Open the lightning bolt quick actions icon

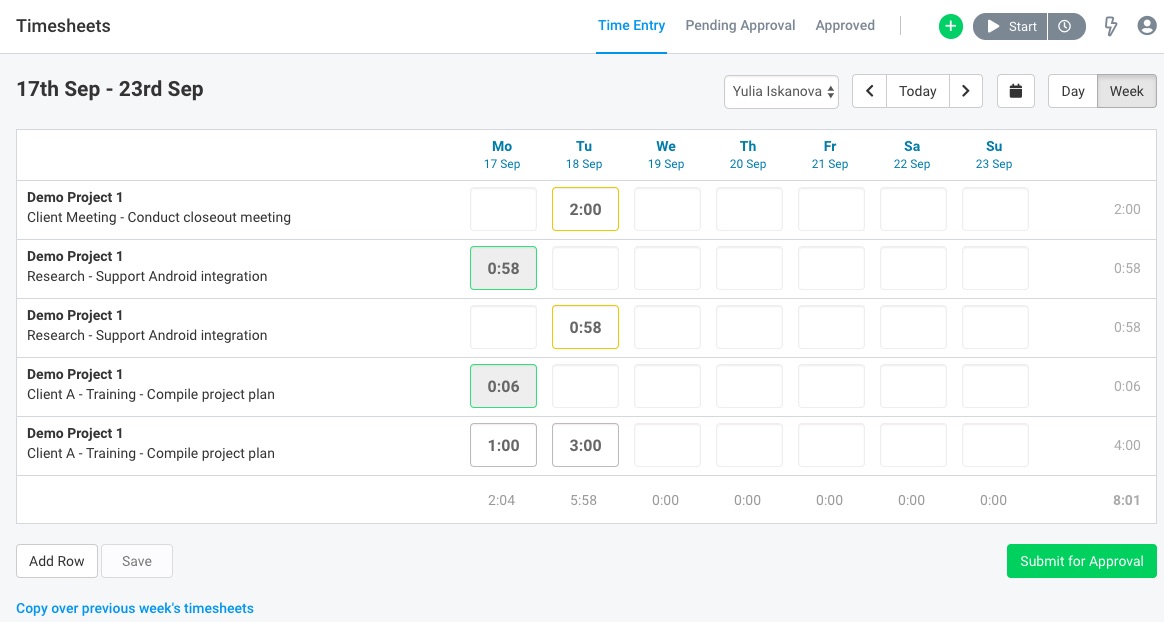pos(1111,26)
